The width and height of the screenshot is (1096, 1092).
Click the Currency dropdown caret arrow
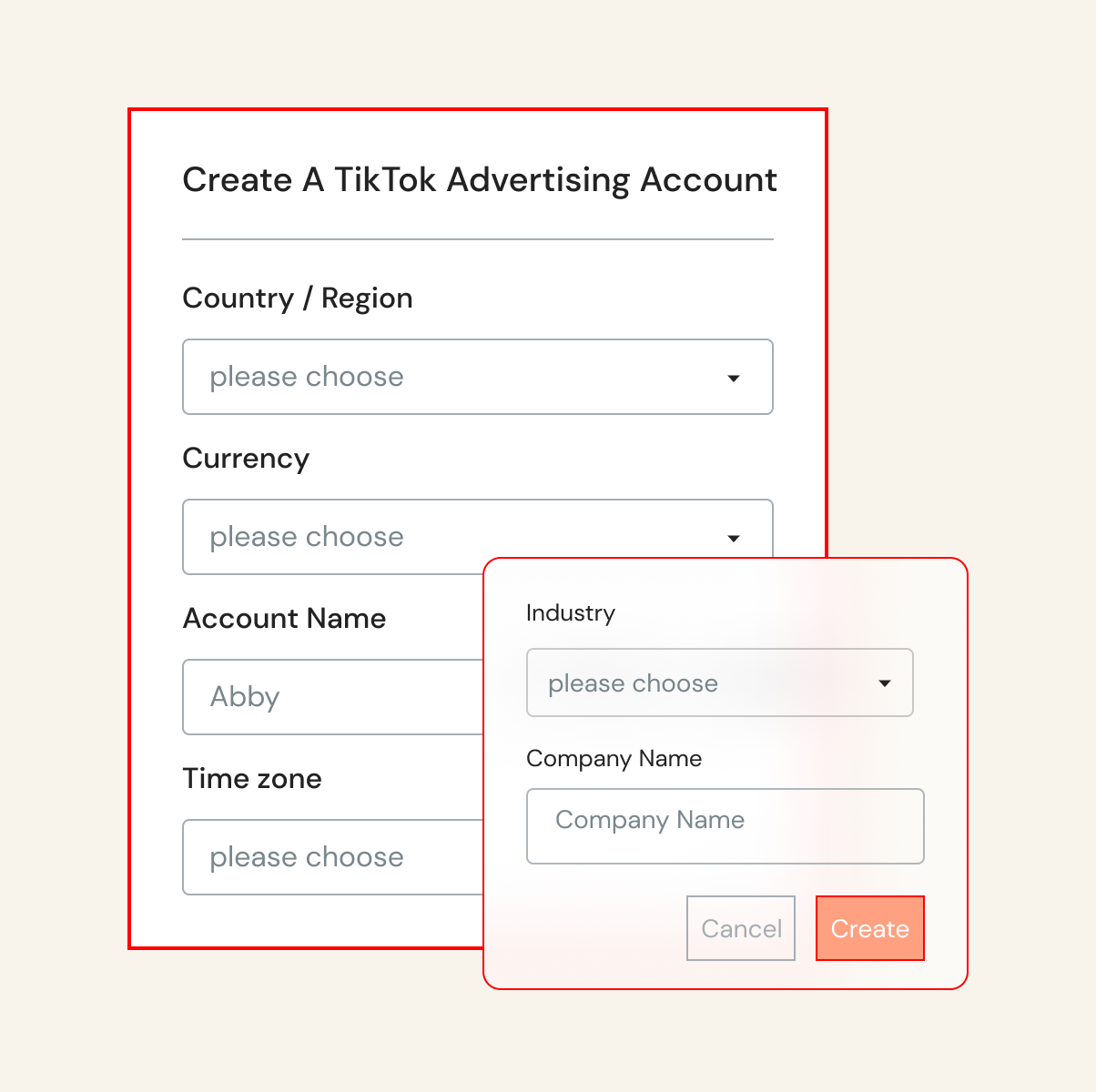coord(734,539)
